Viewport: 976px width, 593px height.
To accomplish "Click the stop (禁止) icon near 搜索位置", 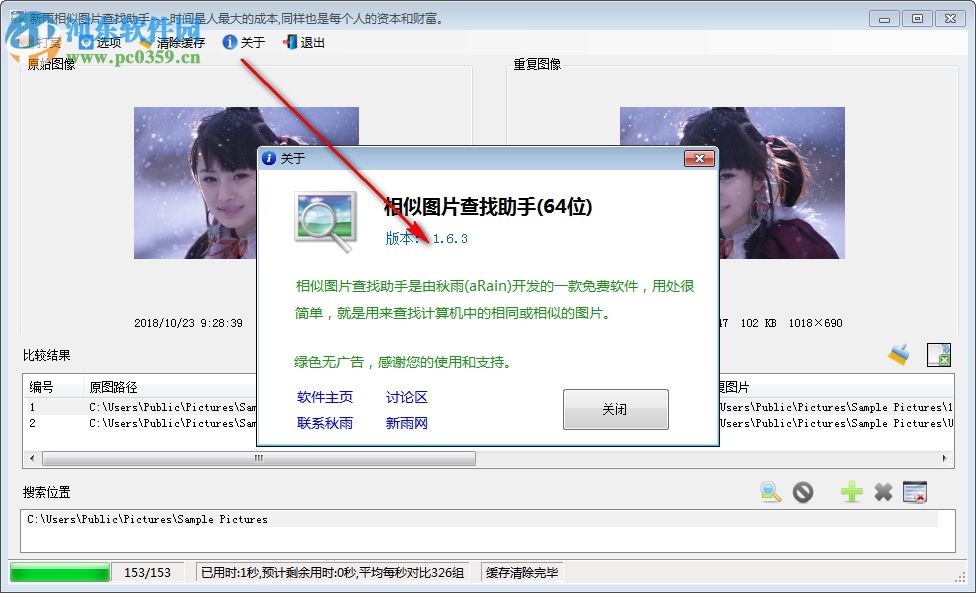I will [803, 492].
